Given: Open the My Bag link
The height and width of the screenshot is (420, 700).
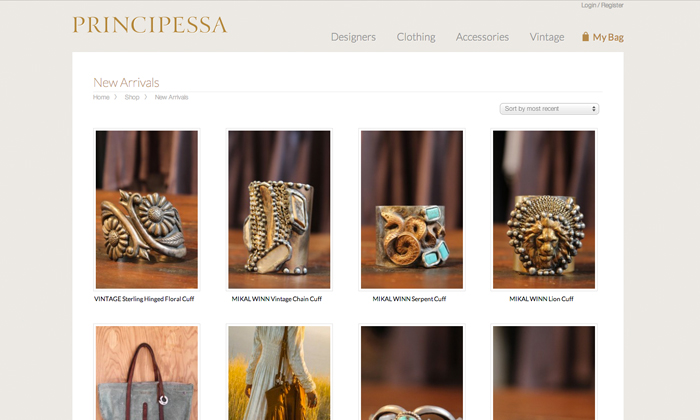Looking at the screenshot, I should 608,37.
